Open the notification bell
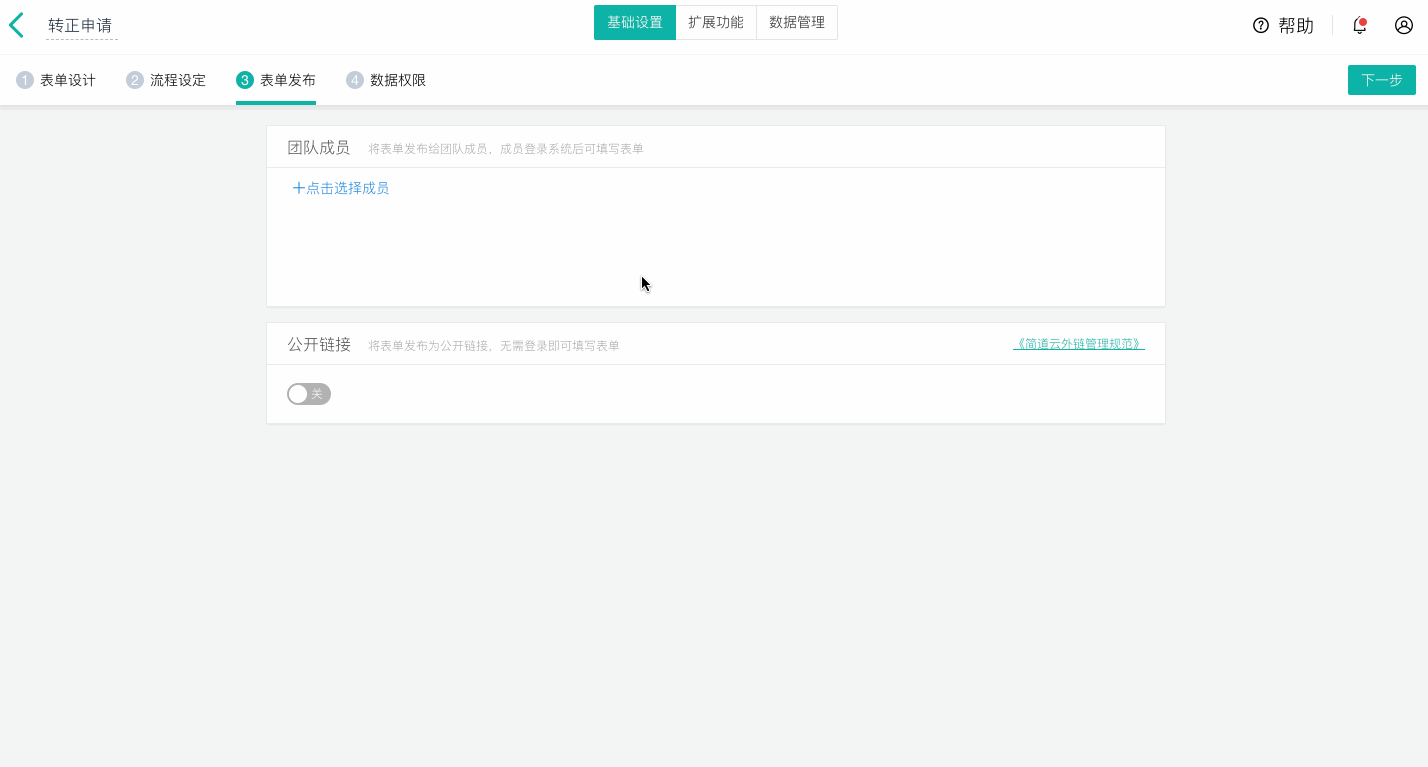 coord(1359,25)
